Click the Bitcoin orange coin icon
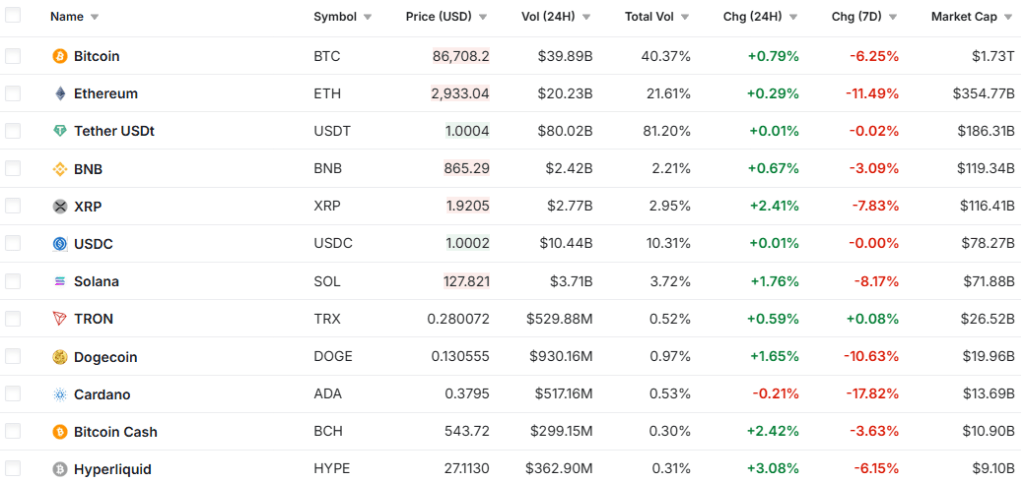Screen dimensions: 1024x482 point(60,56)
